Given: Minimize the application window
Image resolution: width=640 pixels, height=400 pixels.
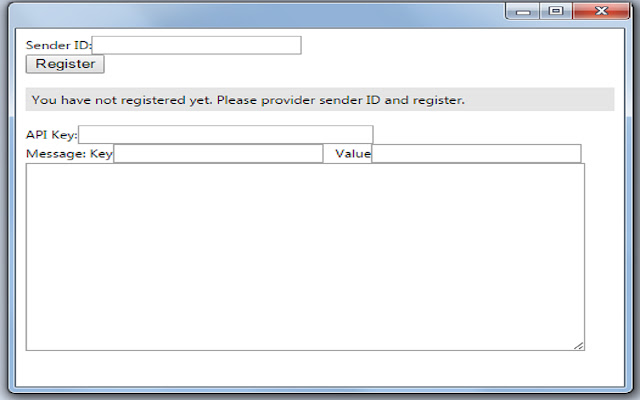Looking at the screenshot, I should point(523,11).
